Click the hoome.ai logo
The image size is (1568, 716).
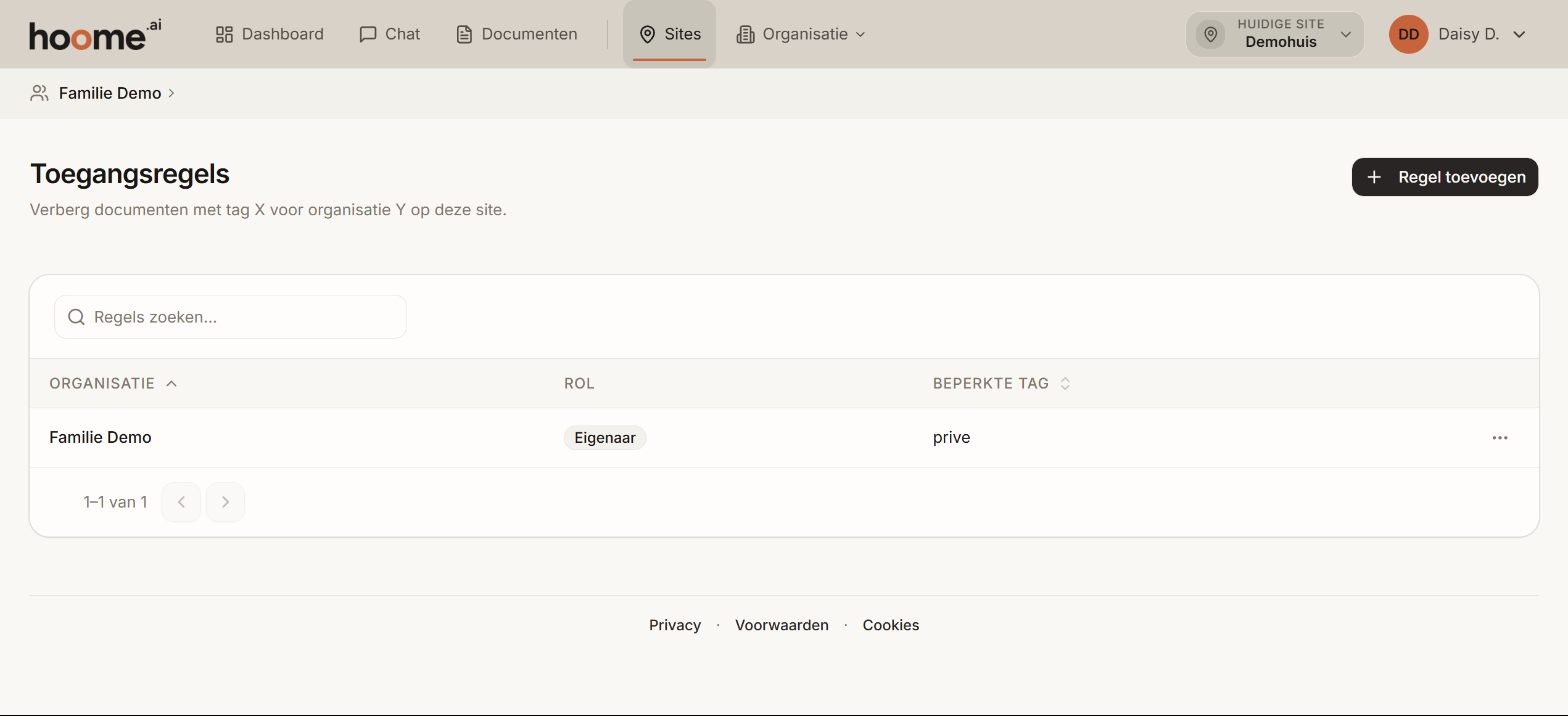pyautogui.click(x=95, y=34)
